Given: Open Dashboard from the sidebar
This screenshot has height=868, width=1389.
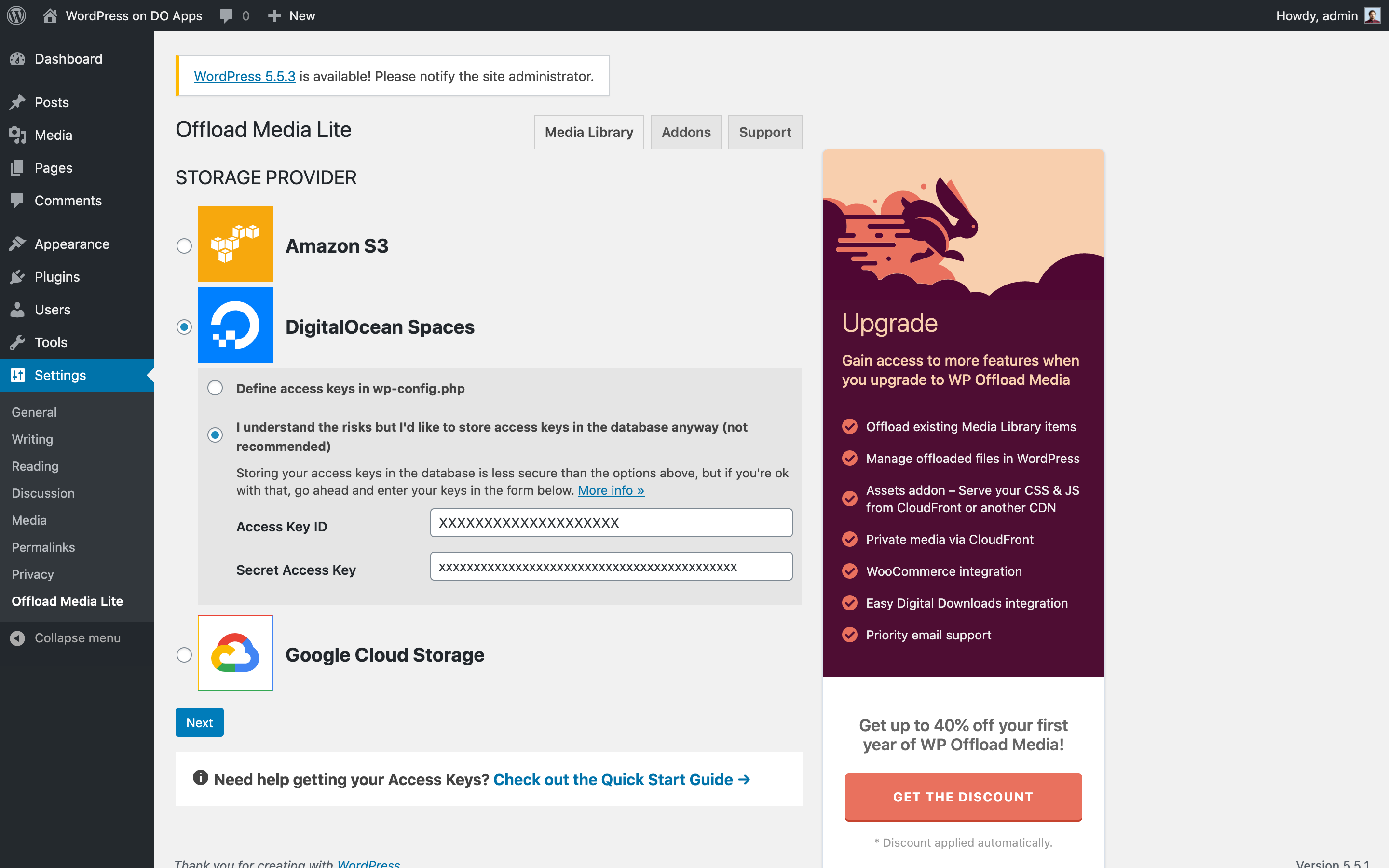Looking at the screenshot, I should tap(68, 58).
